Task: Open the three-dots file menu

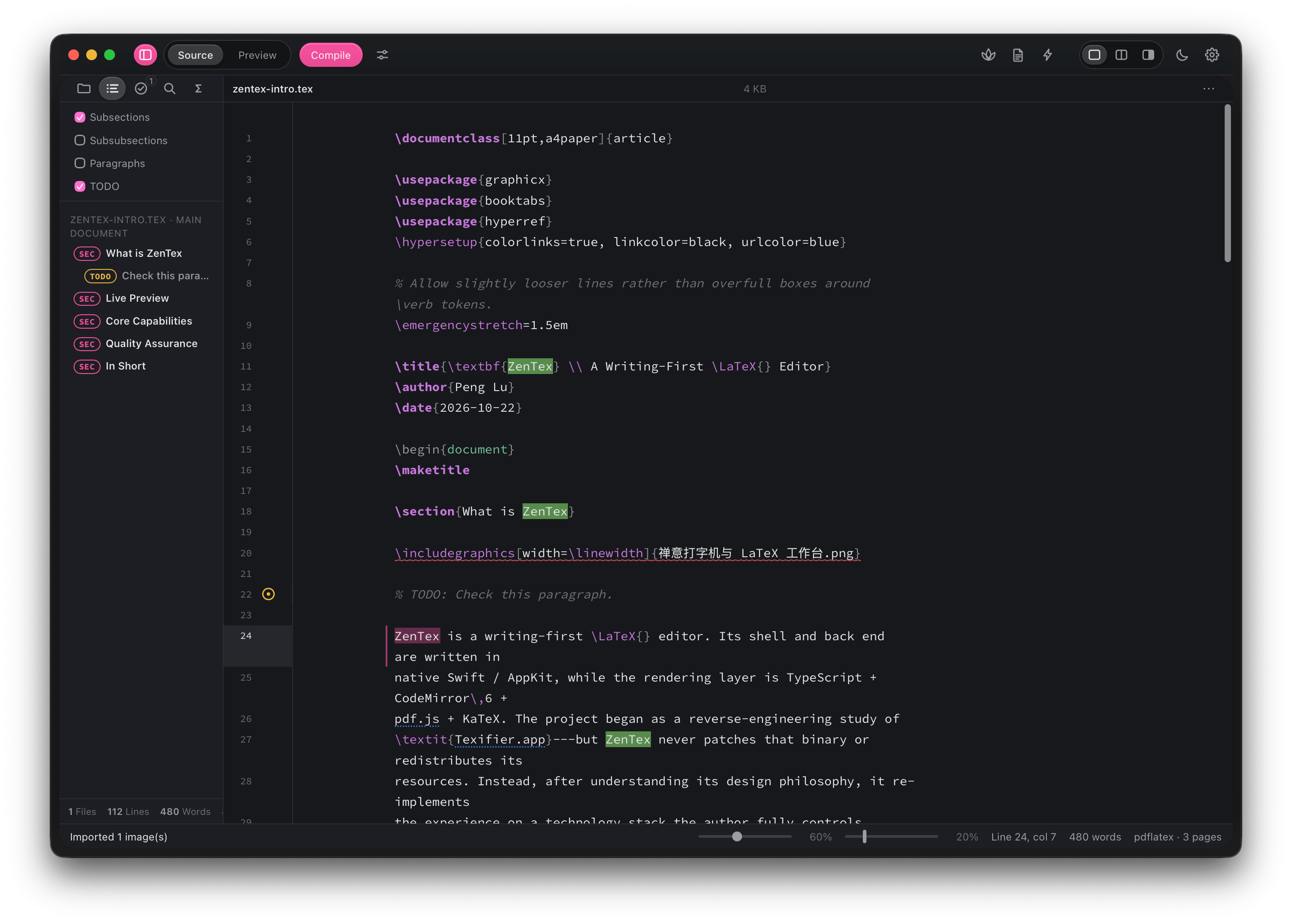Action: 1209,89
